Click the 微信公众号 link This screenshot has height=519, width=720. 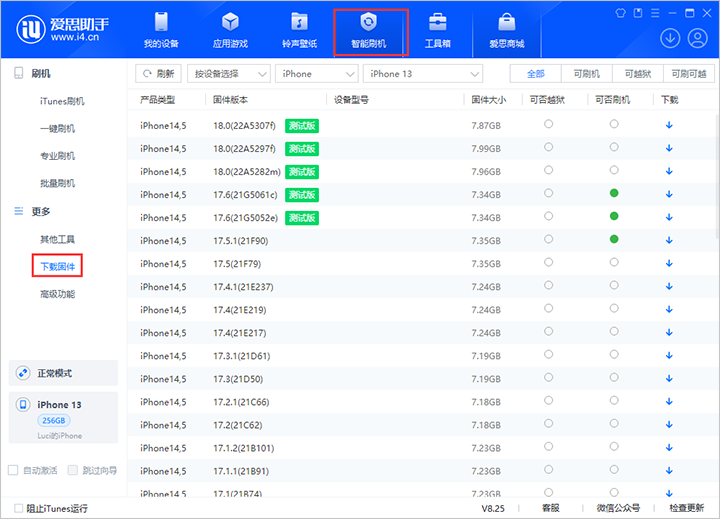(618, 508)
